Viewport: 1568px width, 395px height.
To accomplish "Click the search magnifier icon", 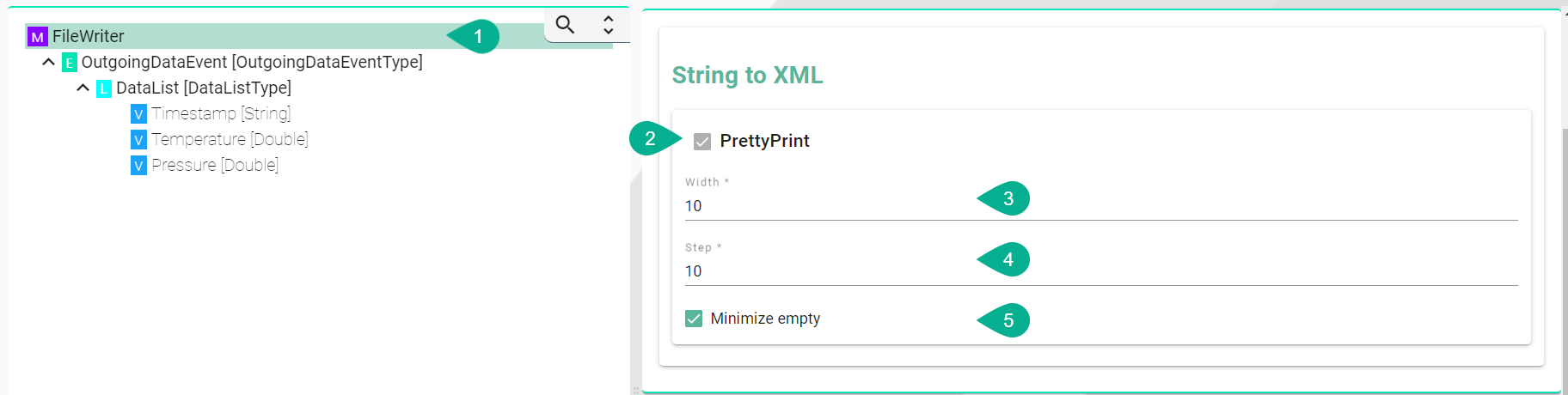I will 565,24.
